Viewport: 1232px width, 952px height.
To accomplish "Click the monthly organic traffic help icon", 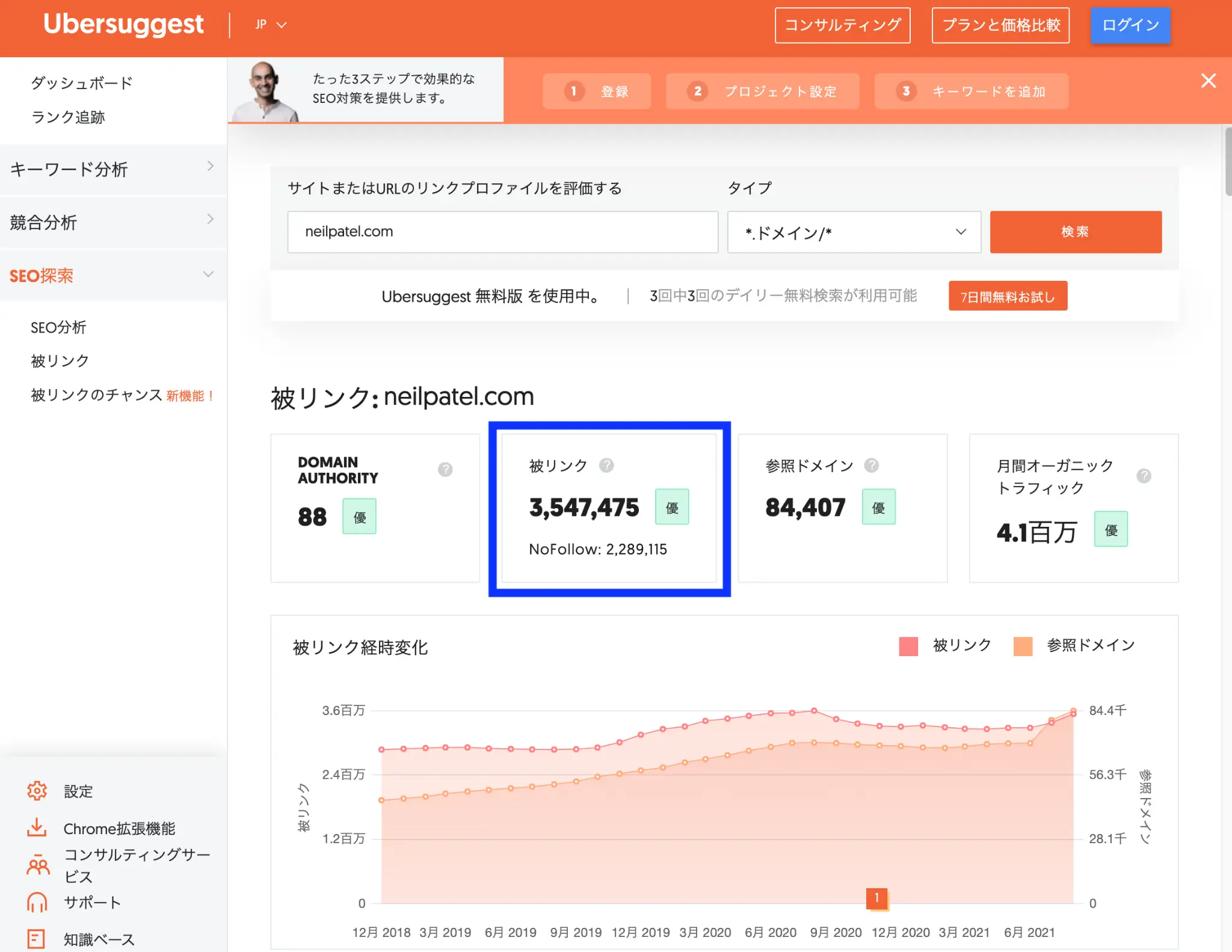I will pyautogui.click(x=1144, y=476).
